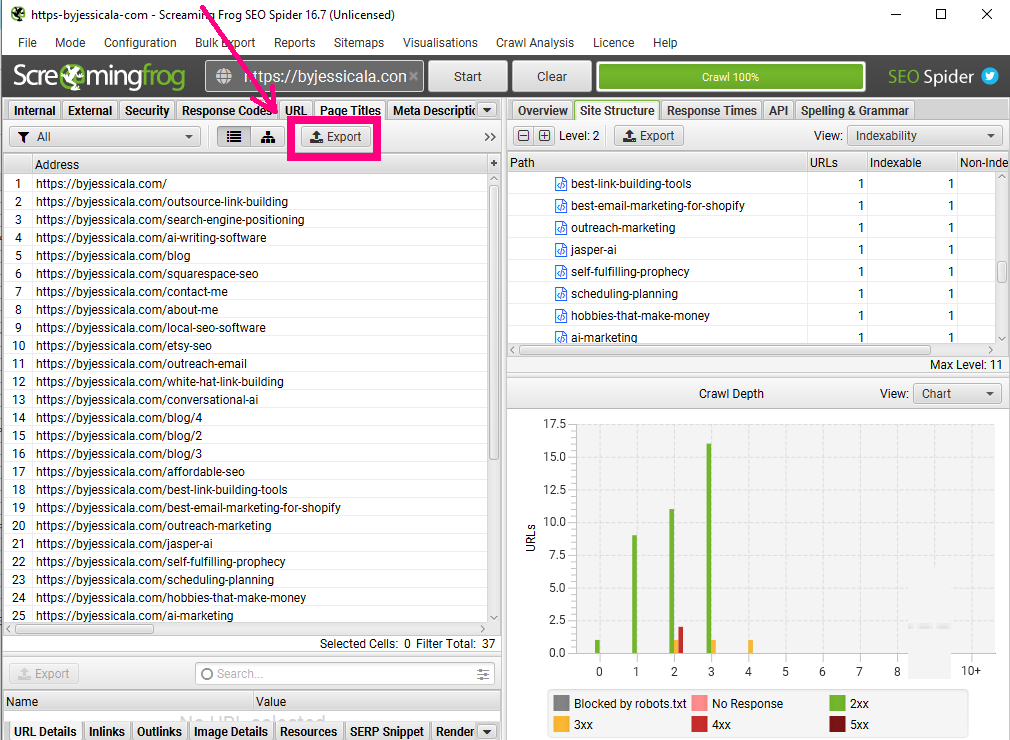Click page icon for best-email-marketing-for-shopify
Viewport: 1010px width, 740px height.
tap(561, 206)
